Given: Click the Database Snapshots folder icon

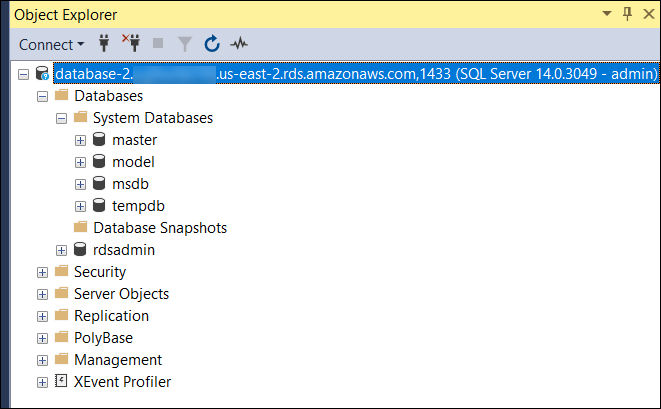Looking at the screenshot, I should (x=81, y=227).
